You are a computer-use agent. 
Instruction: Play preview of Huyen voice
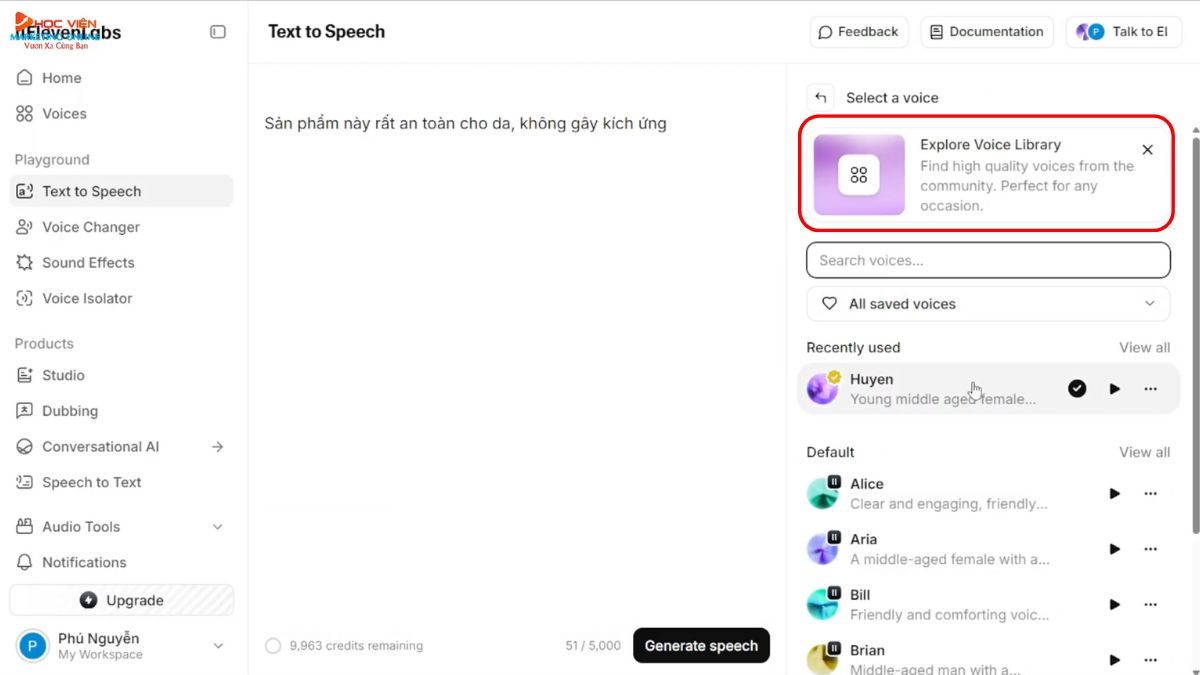click(x=1114, y=389)
